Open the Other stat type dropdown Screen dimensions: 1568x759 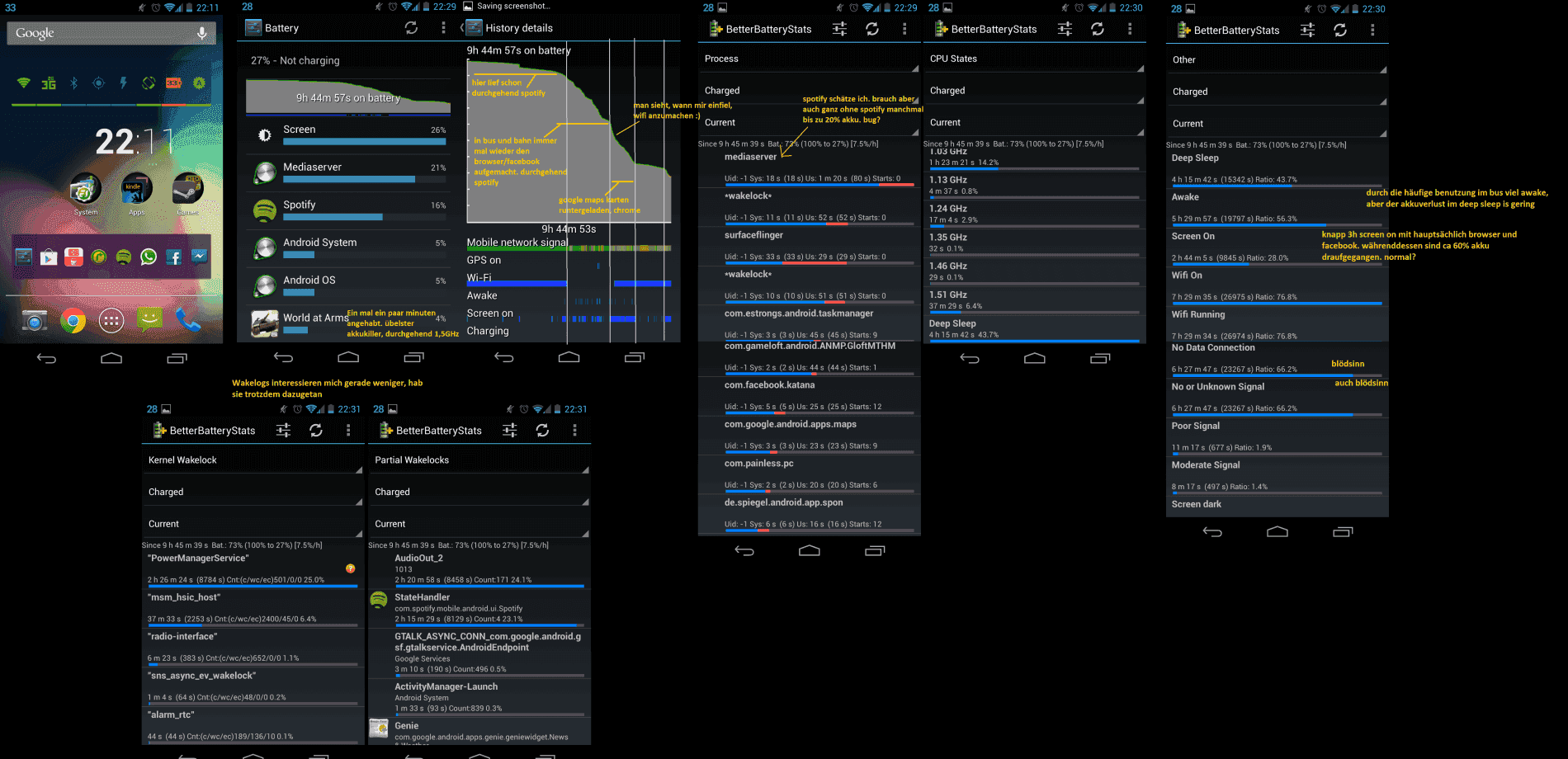(1277, 59)
